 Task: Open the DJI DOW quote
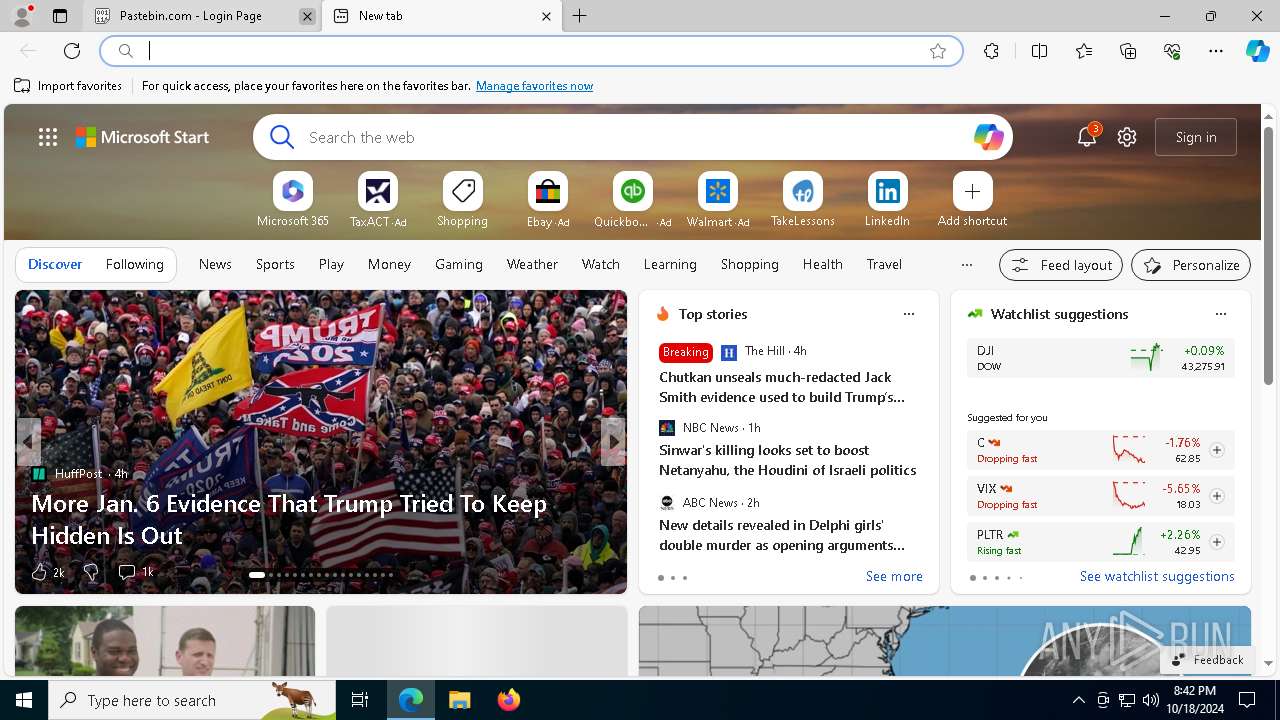[x=1100, y=358]
